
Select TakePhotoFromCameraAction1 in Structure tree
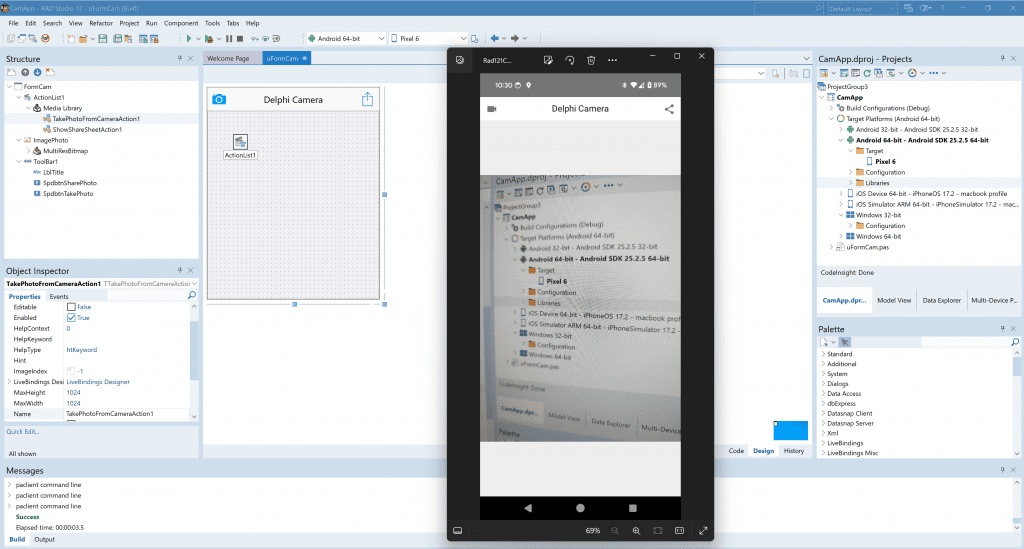[96, 119]
